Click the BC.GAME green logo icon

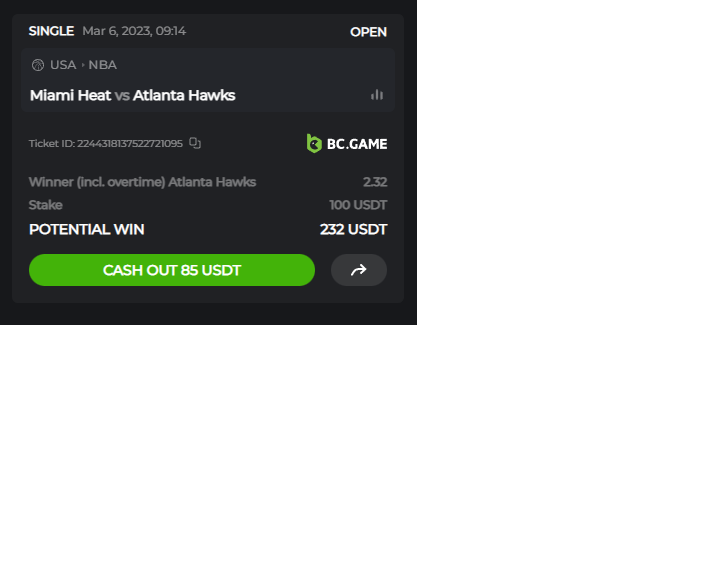point(314,144)
